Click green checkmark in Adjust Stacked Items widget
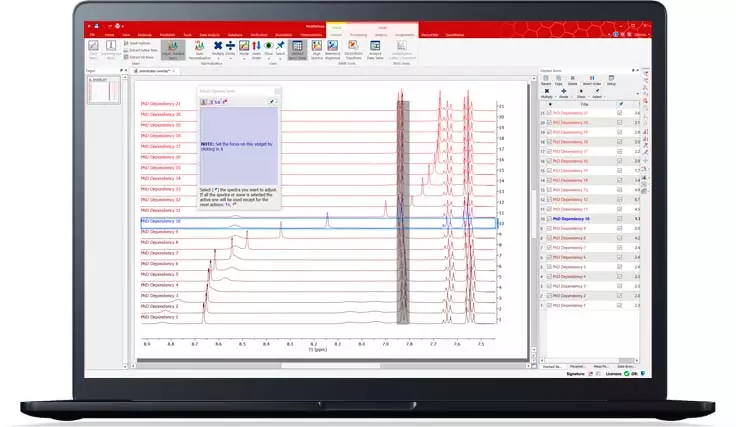736x427 pixels. click(x=272, y=101)
